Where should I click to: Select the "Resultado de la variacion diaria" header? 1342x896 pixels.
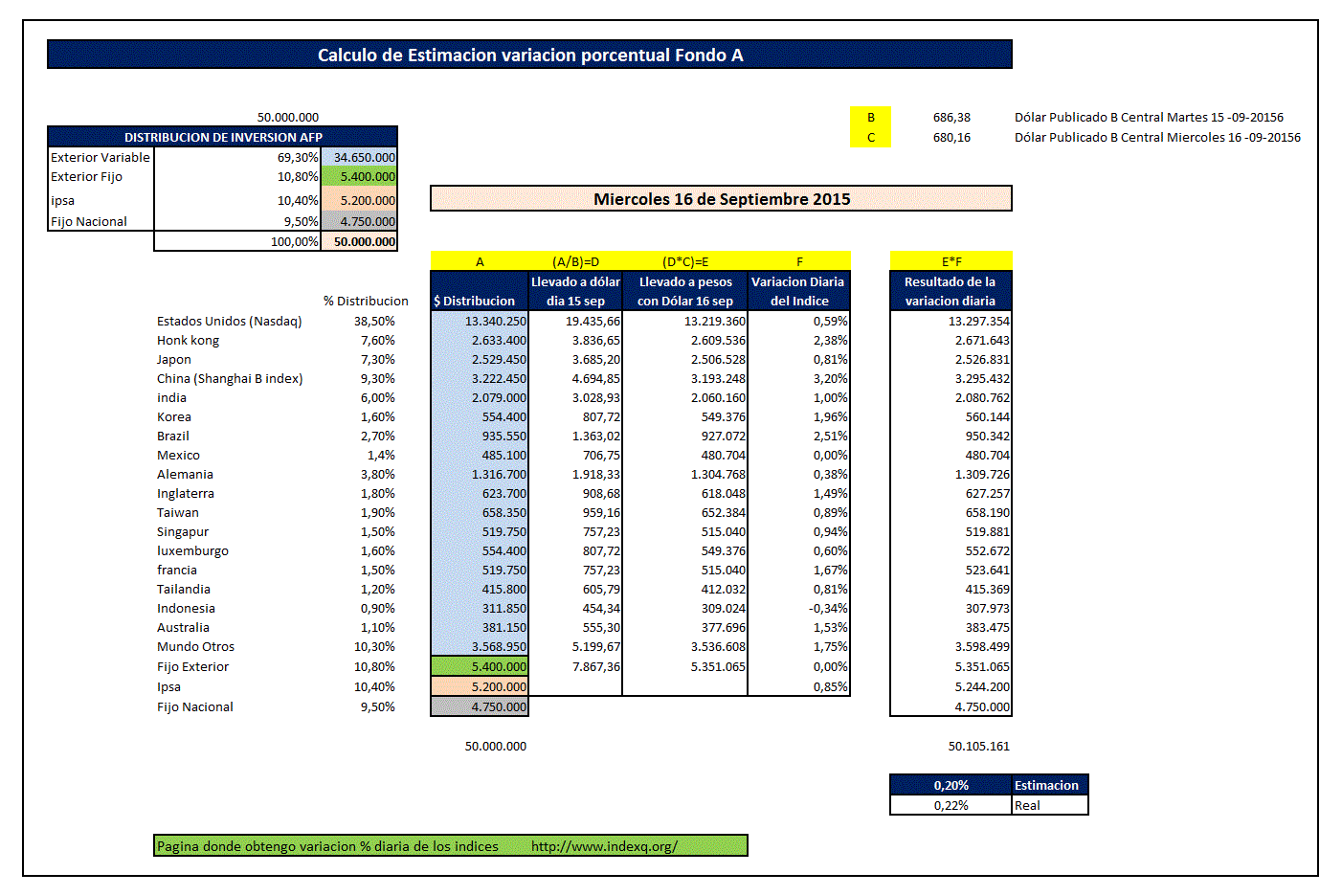(951, 291)
